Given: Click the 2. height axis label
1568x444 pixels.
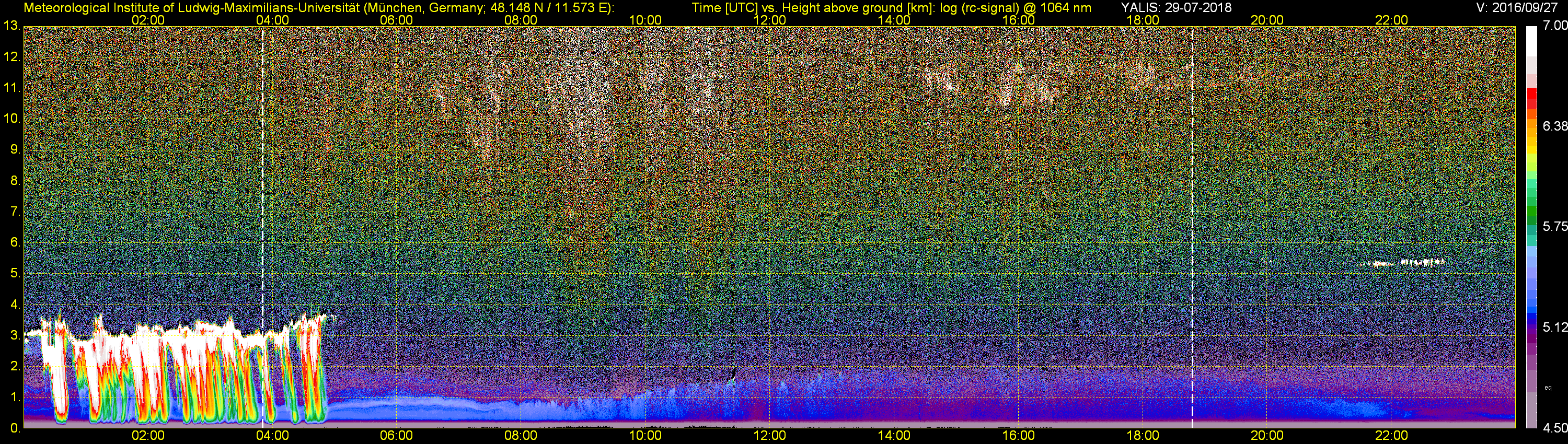Looking at the screenshot, I should 15,366.
